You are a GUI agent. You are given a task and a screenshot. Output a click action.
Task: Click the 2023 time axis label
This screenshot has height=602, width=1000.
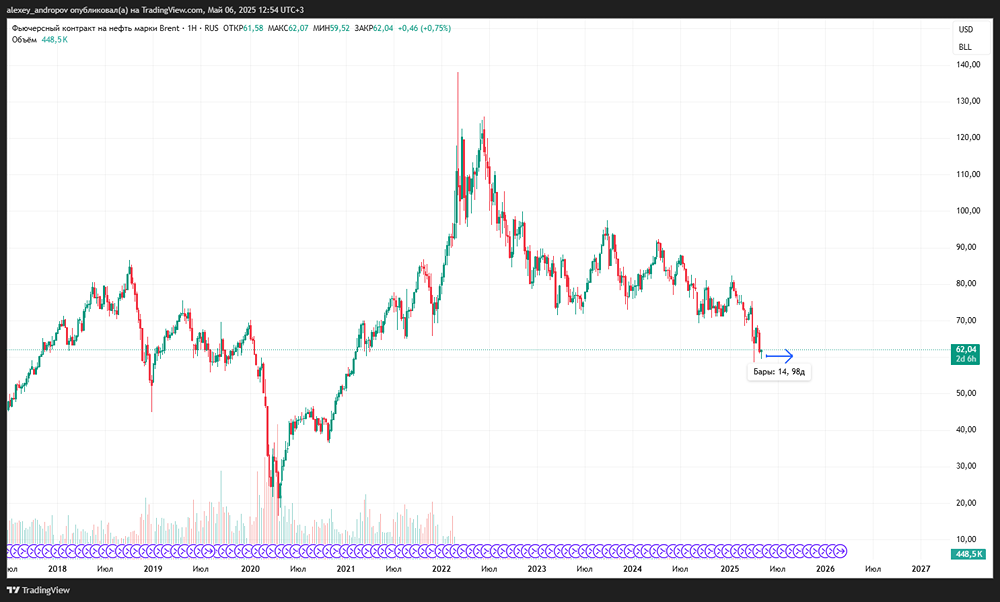(x=537, y=569)
